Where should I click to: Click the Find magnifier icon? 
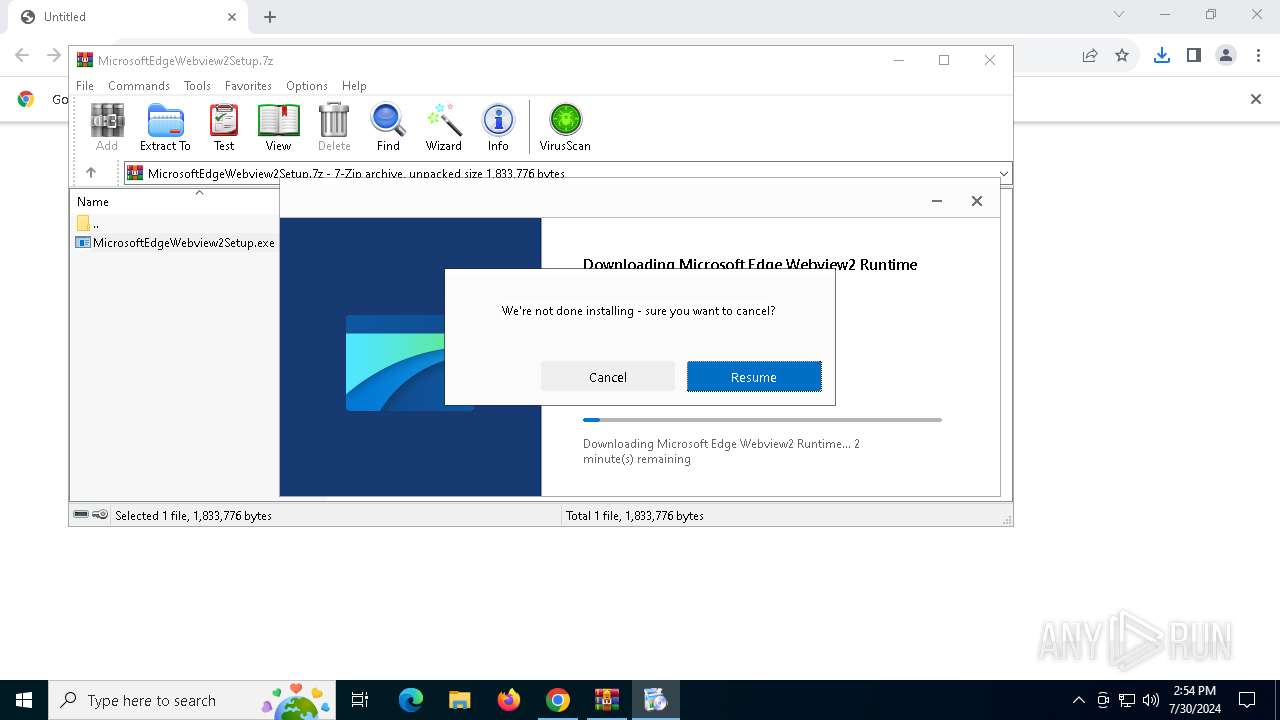coord(388,127)
